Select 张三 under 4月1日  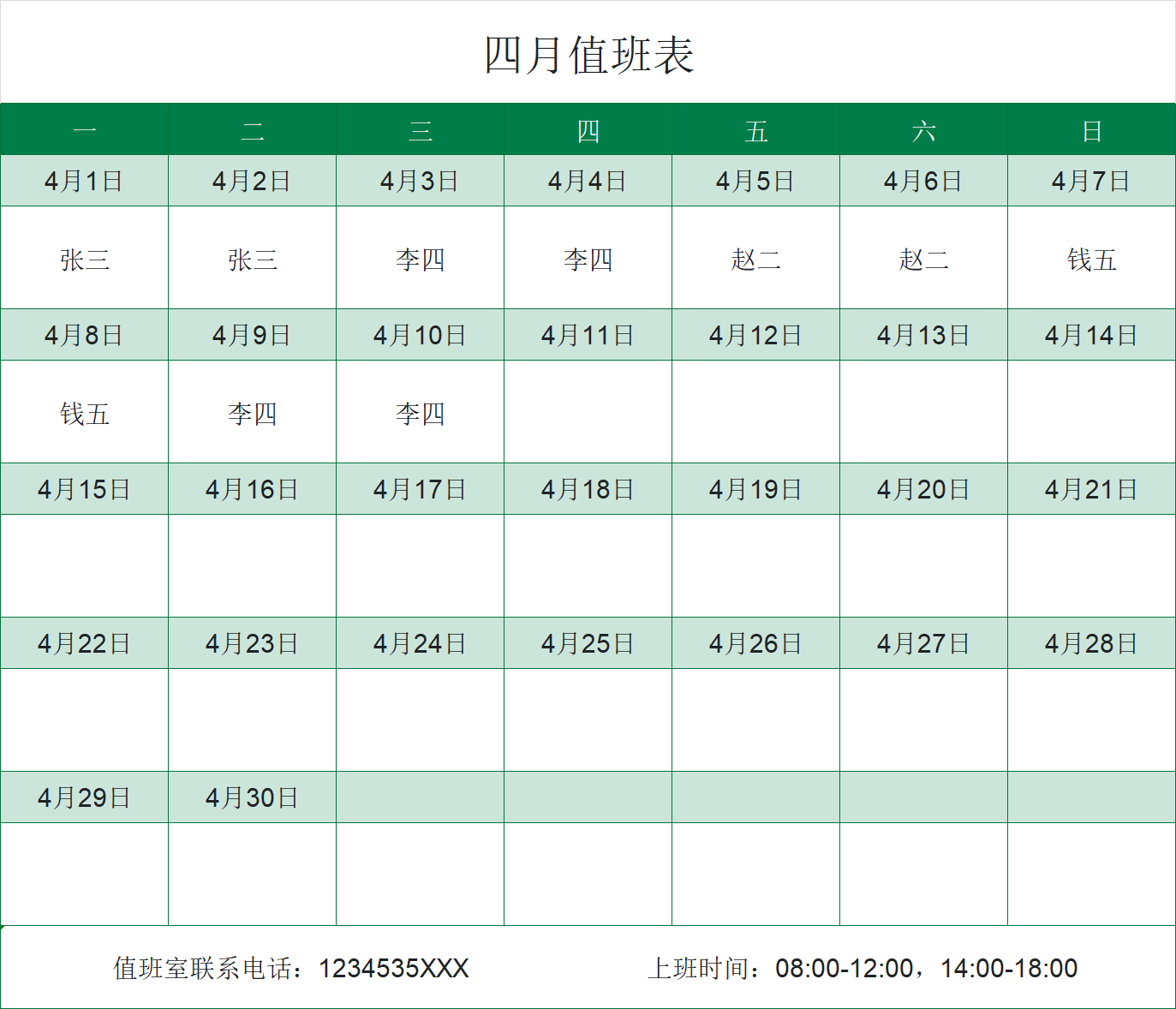pos(84,260)
